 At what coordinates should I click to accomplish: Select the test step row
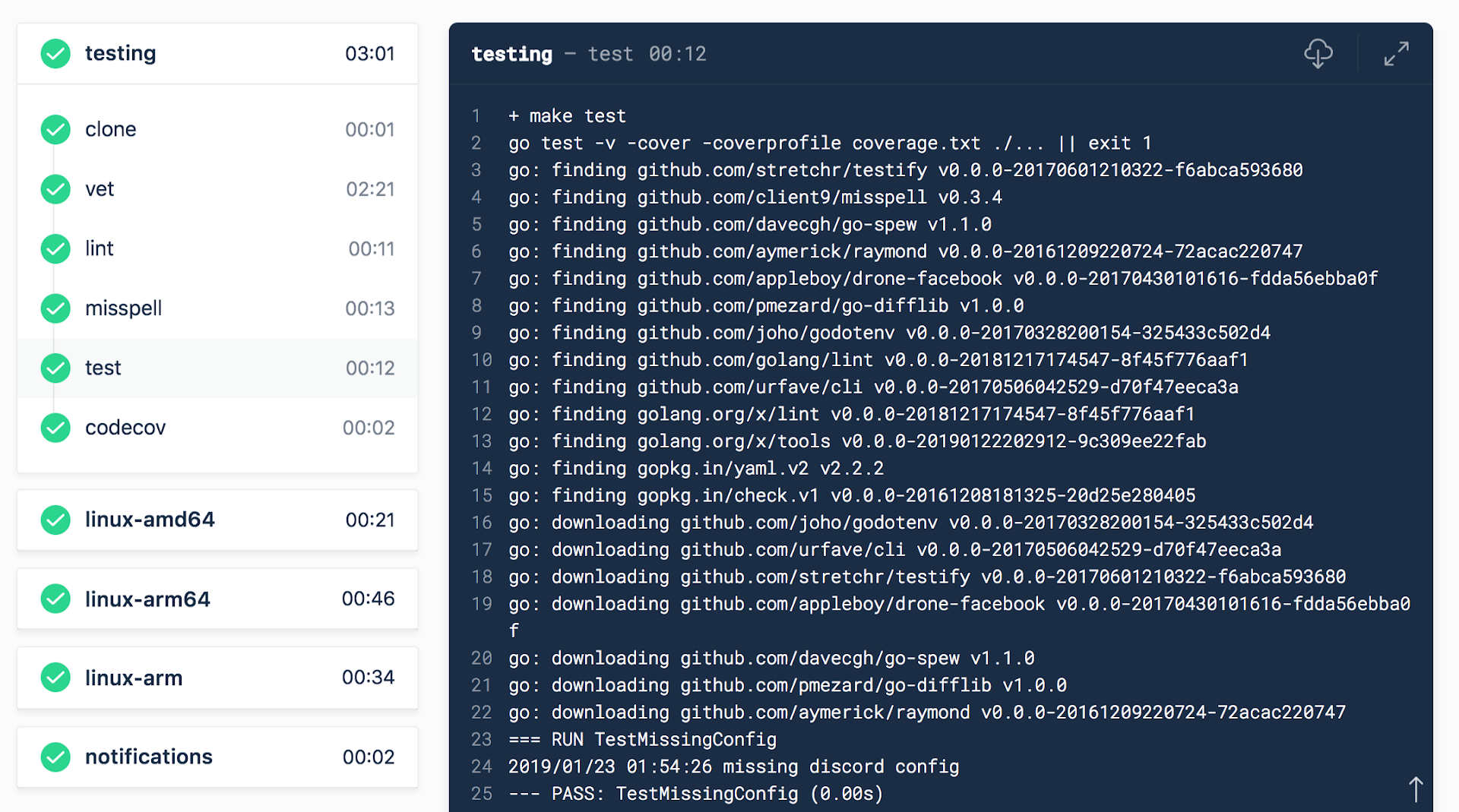coord(217,368)
